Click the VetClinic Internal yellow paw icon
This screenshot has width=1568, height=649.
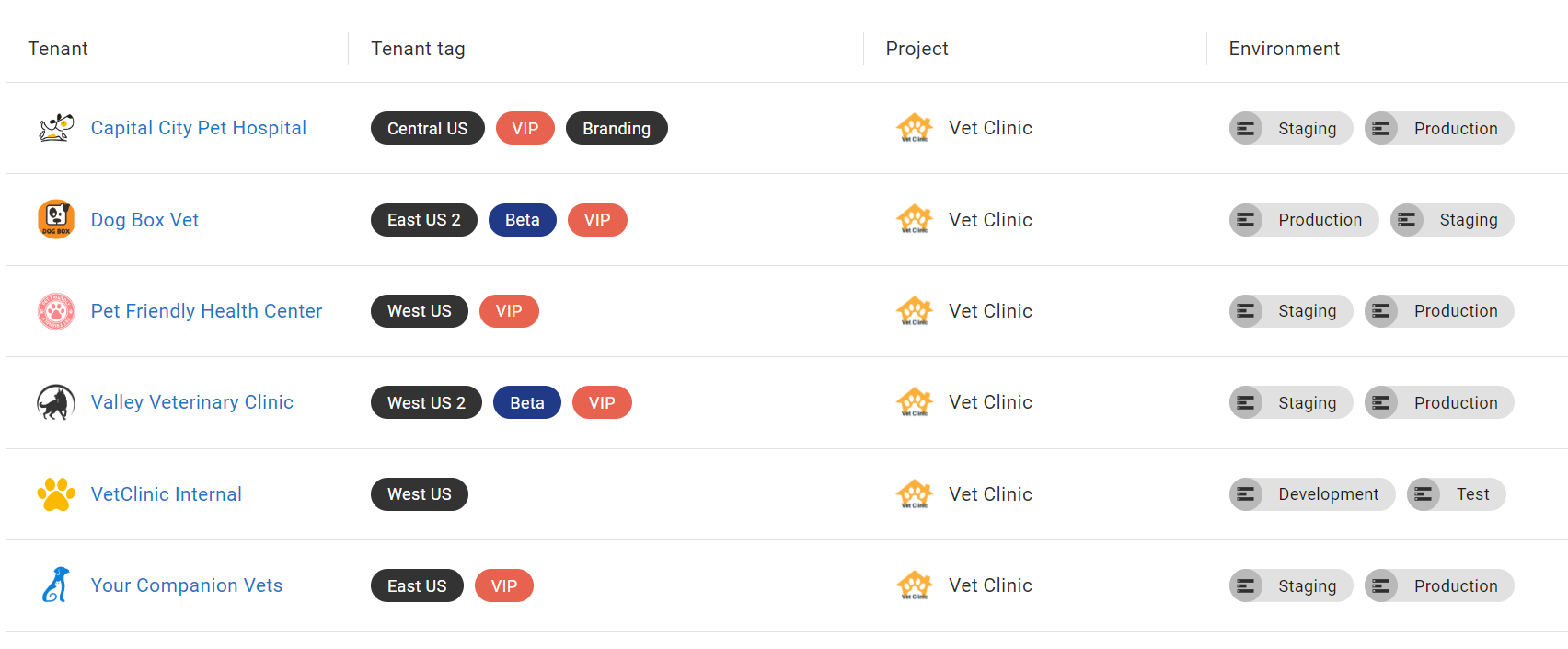pyautogui.click(x=56, y=494)
